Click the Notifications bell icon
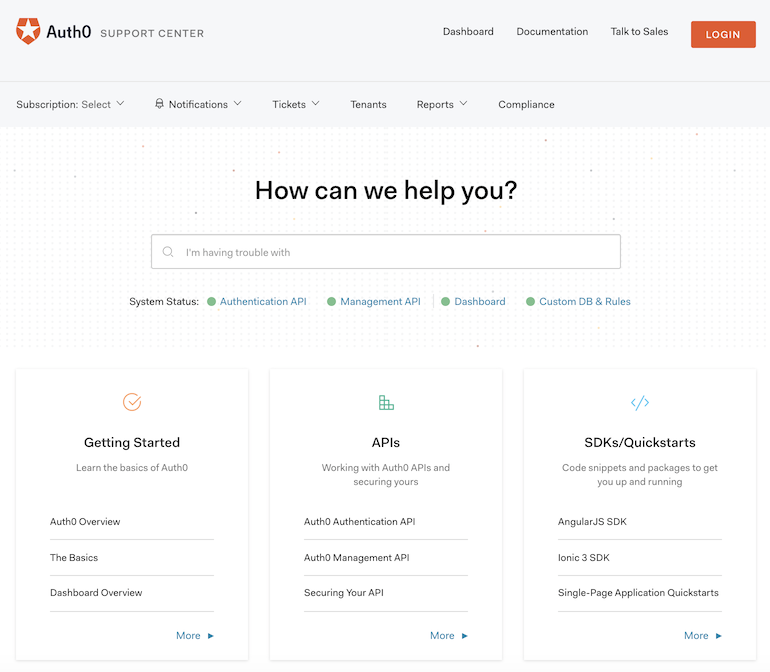The width and height of the screenshot is (770, 672). (x=159, y=104)
